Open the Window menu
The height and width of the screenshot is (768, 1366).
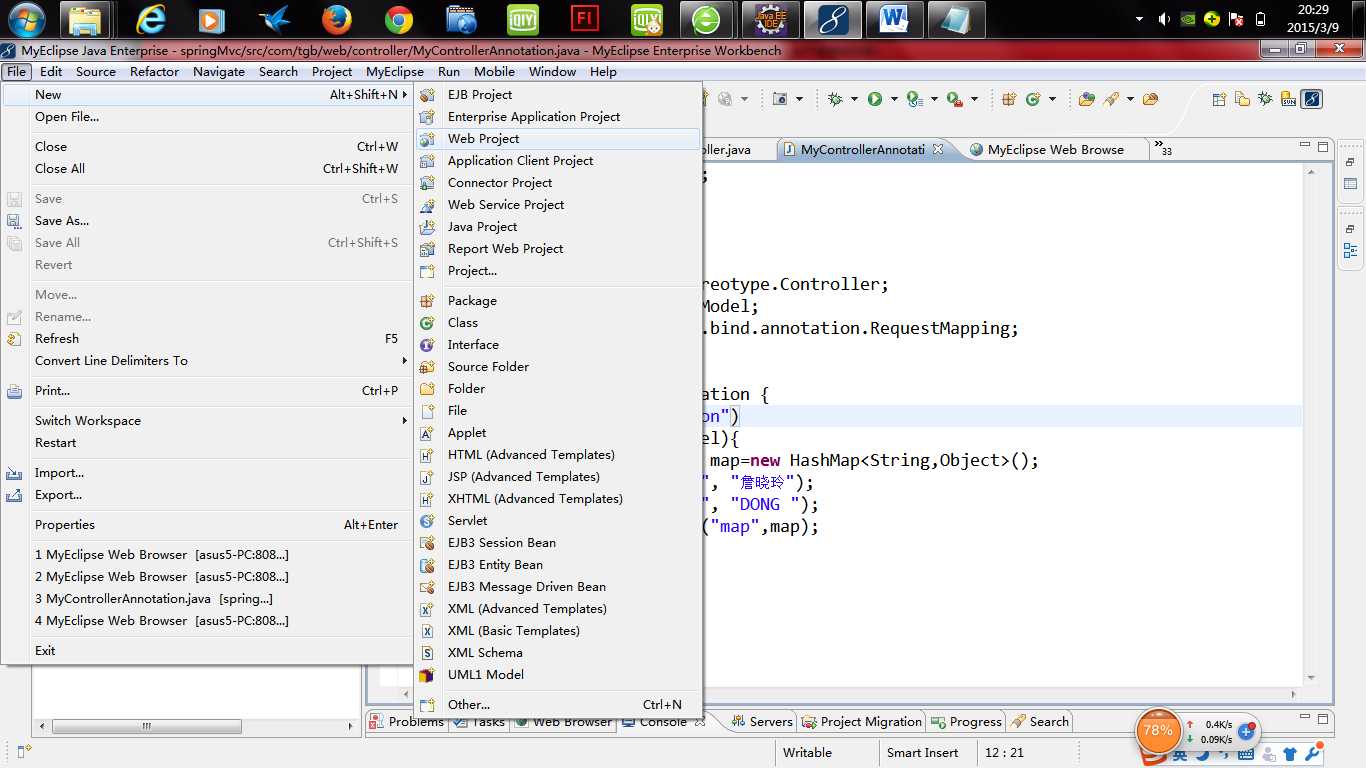(552, 72)
